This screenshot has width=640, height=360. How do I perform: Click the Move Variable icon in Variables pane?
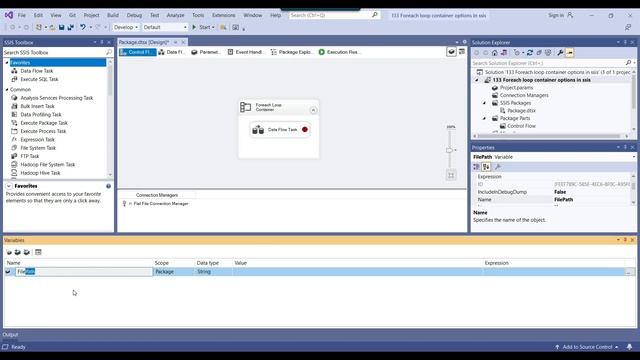[x=18, y=252]
